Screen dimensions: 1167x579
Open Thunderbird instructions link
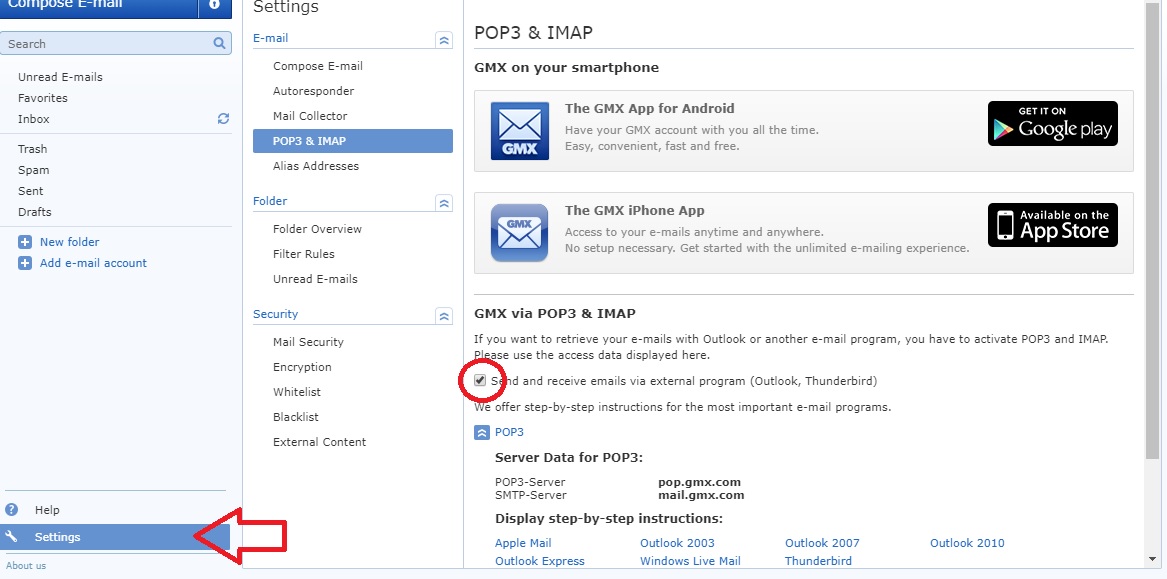coord(818,561)
